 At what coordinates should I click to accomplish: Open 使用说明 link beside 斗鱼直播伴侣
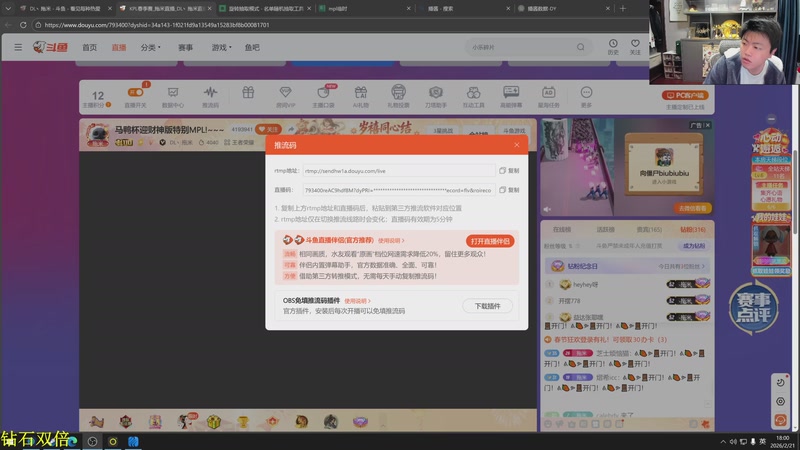[391, 241]
